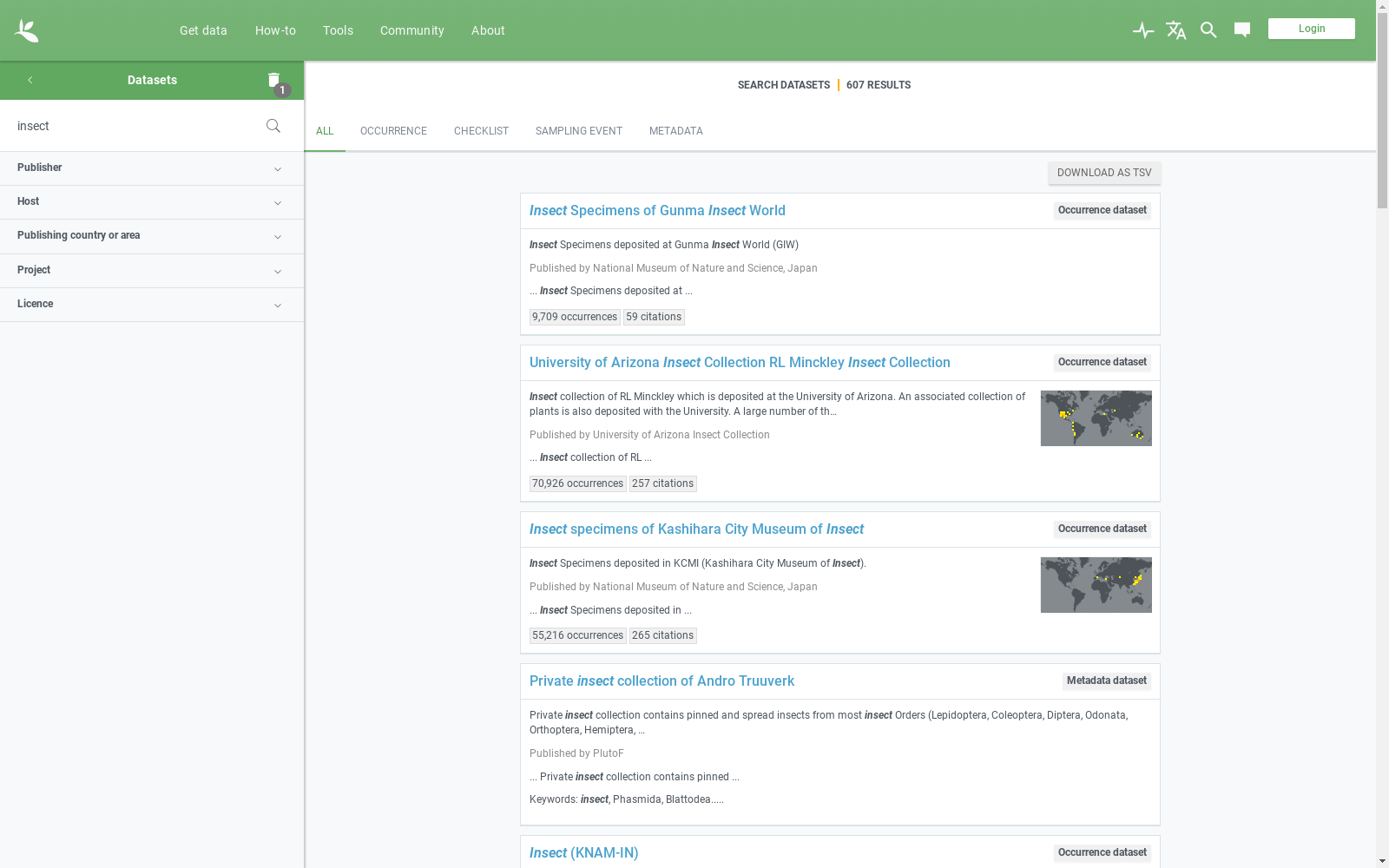Open the system health pulse icon
1389x868 pixels.
tap(1143, 30)
